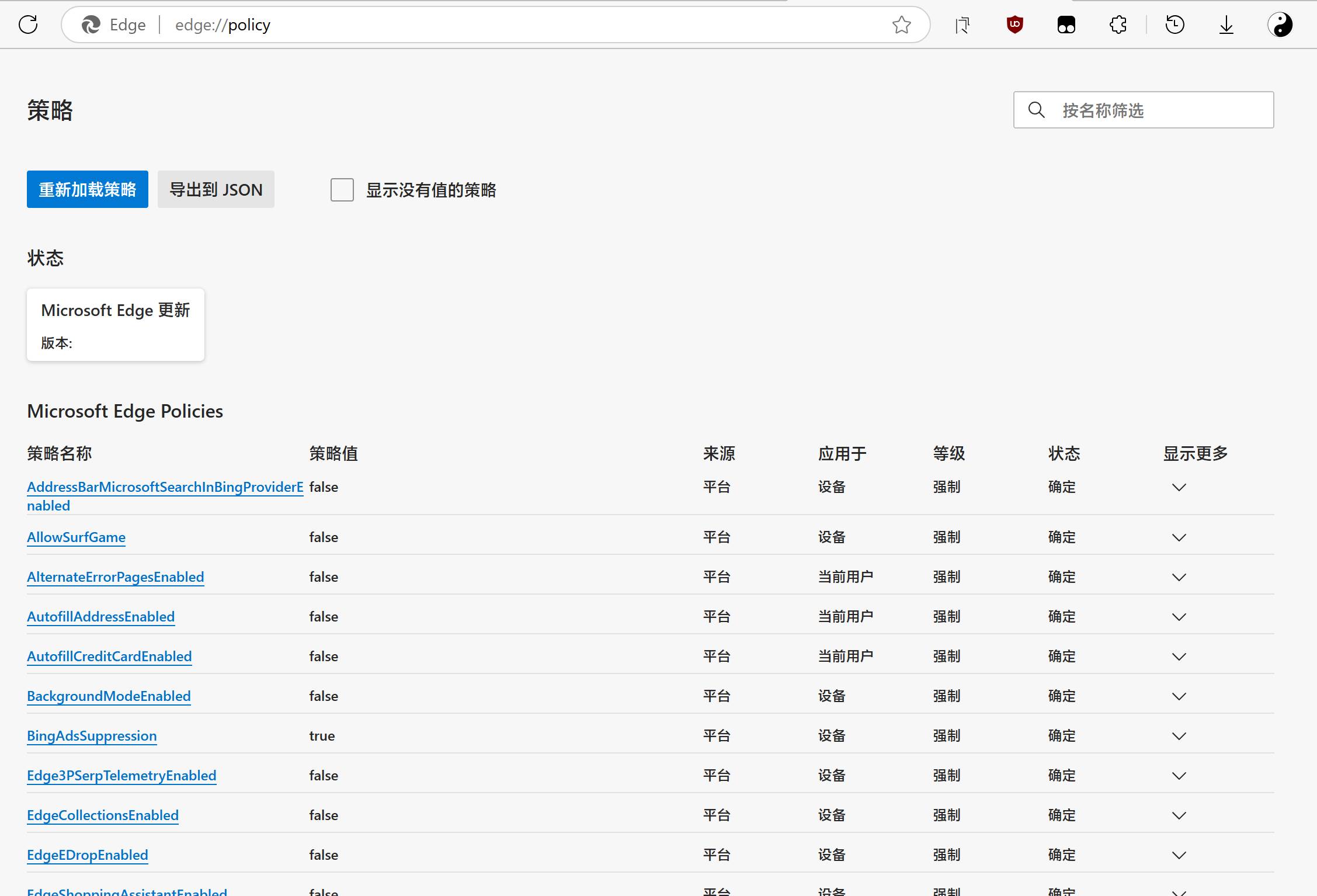The width and height of the screenshot is (1317, 896).
Task: Click the 显示更多 column header
Action: click(x=1196, y=453)
